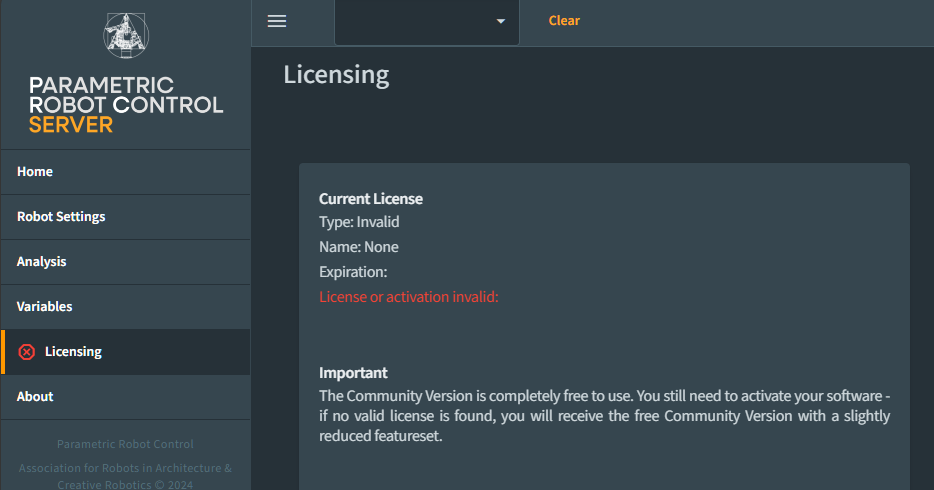Toggle the hamburger sidebar menu icon
The width and height of the screenshot is (934, 490).
coord(277,21)
